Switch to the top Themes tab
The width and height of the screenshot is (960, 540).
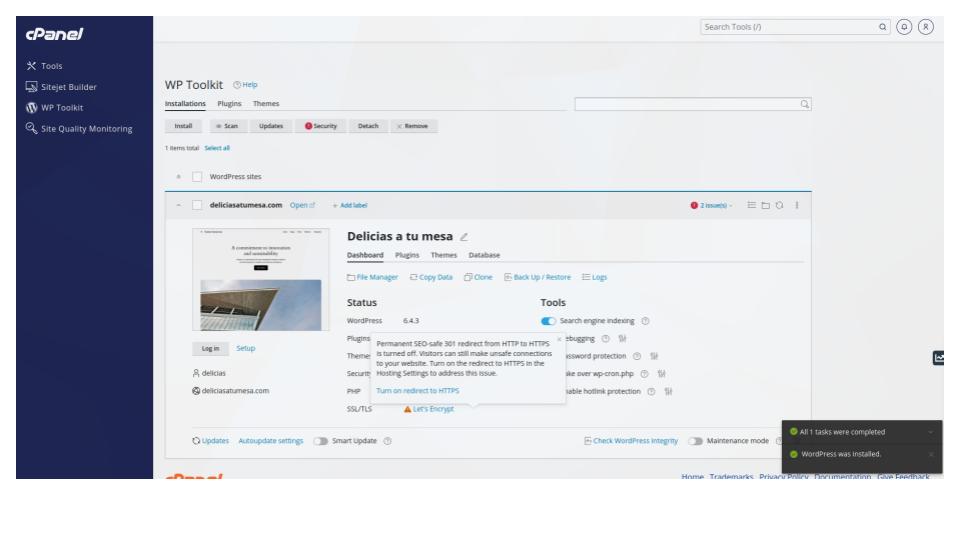266,103
